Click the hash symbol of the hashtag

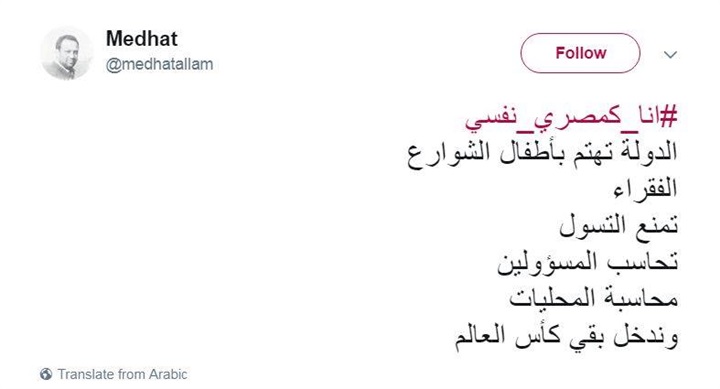(x=667, y=116)
